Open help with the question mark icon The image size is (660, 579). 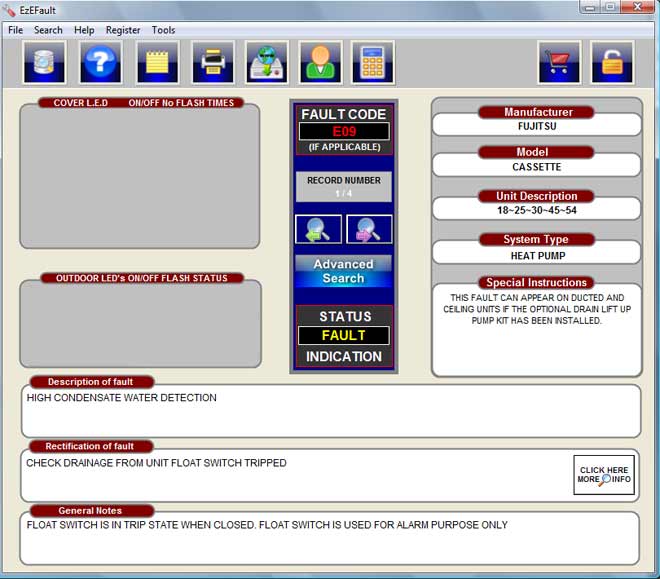[x=101, y=62]
